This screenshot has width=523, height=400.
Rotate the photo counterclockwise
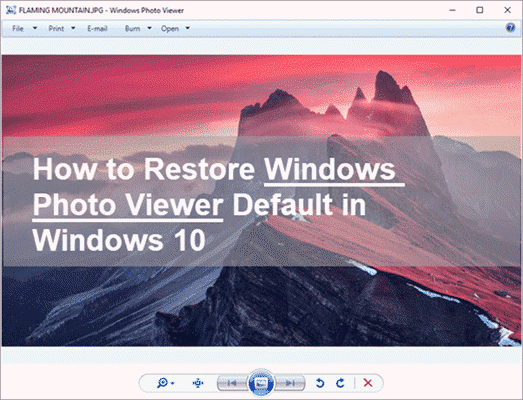[x=320, y=383]
